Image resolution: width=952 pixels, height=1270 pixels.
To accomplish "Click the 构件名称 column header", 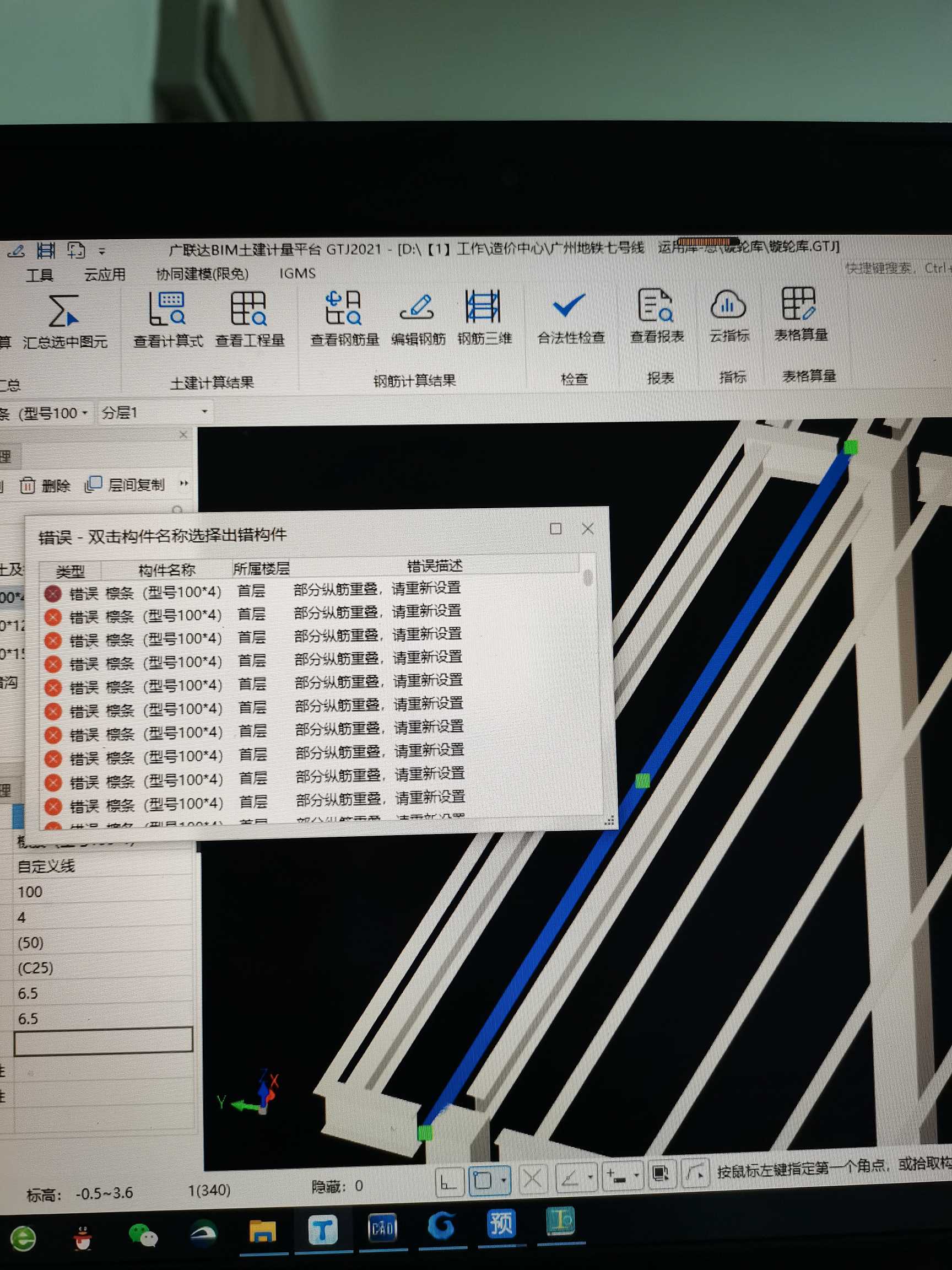I will (x=166, y=569).
